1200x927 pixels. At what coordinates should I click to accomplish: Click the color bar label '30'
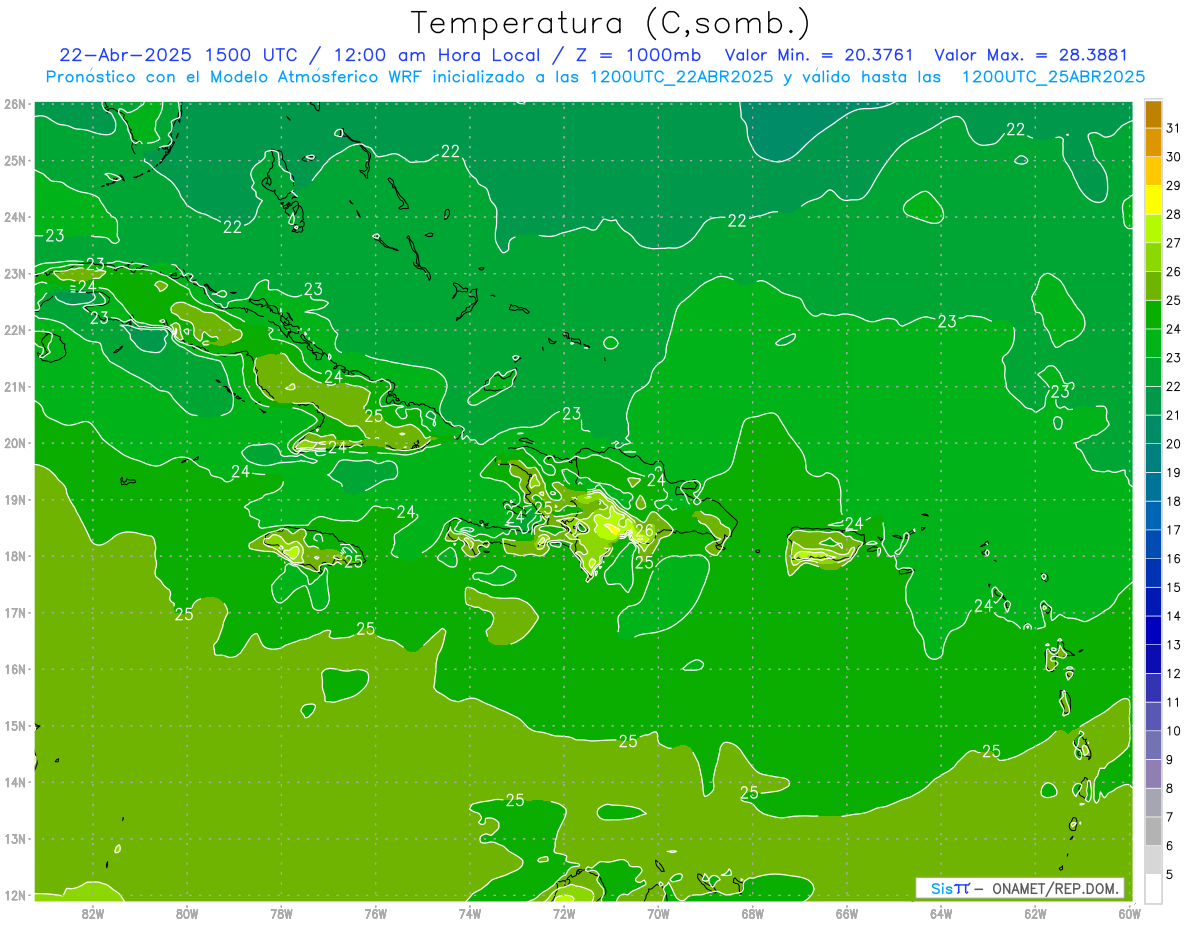pyautogui.click(x=1173, y=157)
